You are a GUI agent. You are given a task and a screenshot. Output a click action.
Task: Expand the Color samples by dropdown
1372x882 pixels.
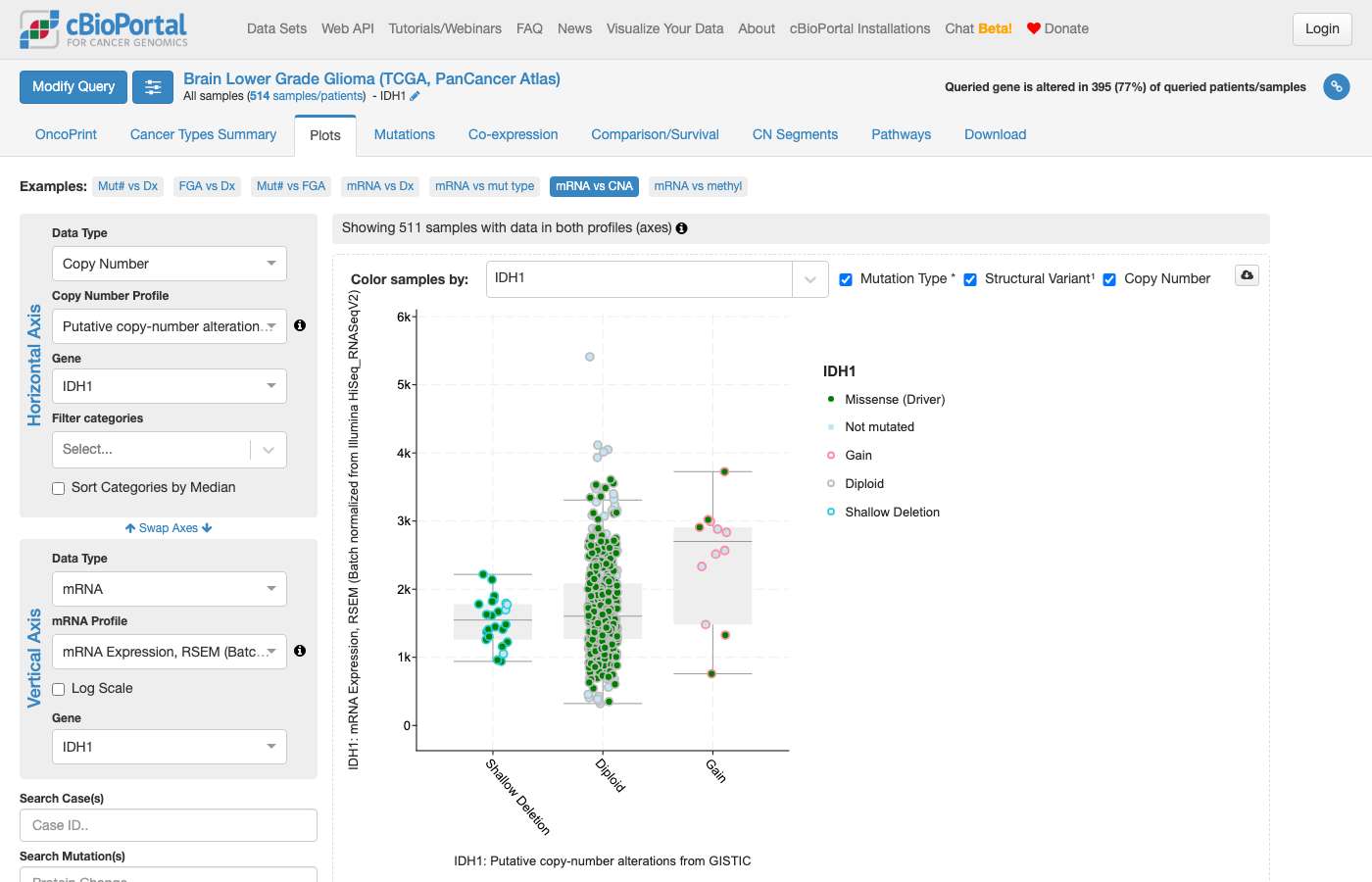(658, 278)
